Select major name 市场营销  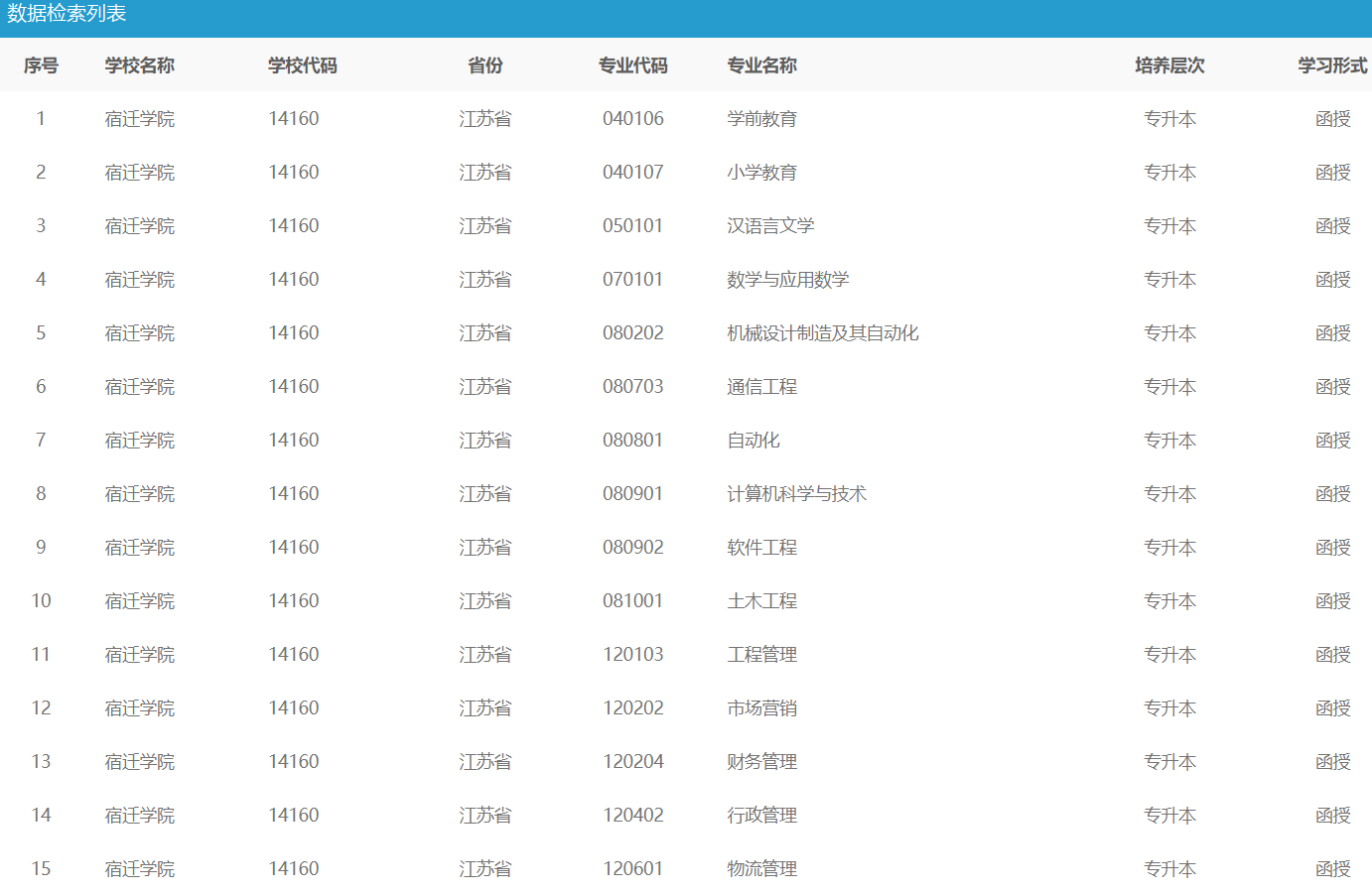point(762,708)
